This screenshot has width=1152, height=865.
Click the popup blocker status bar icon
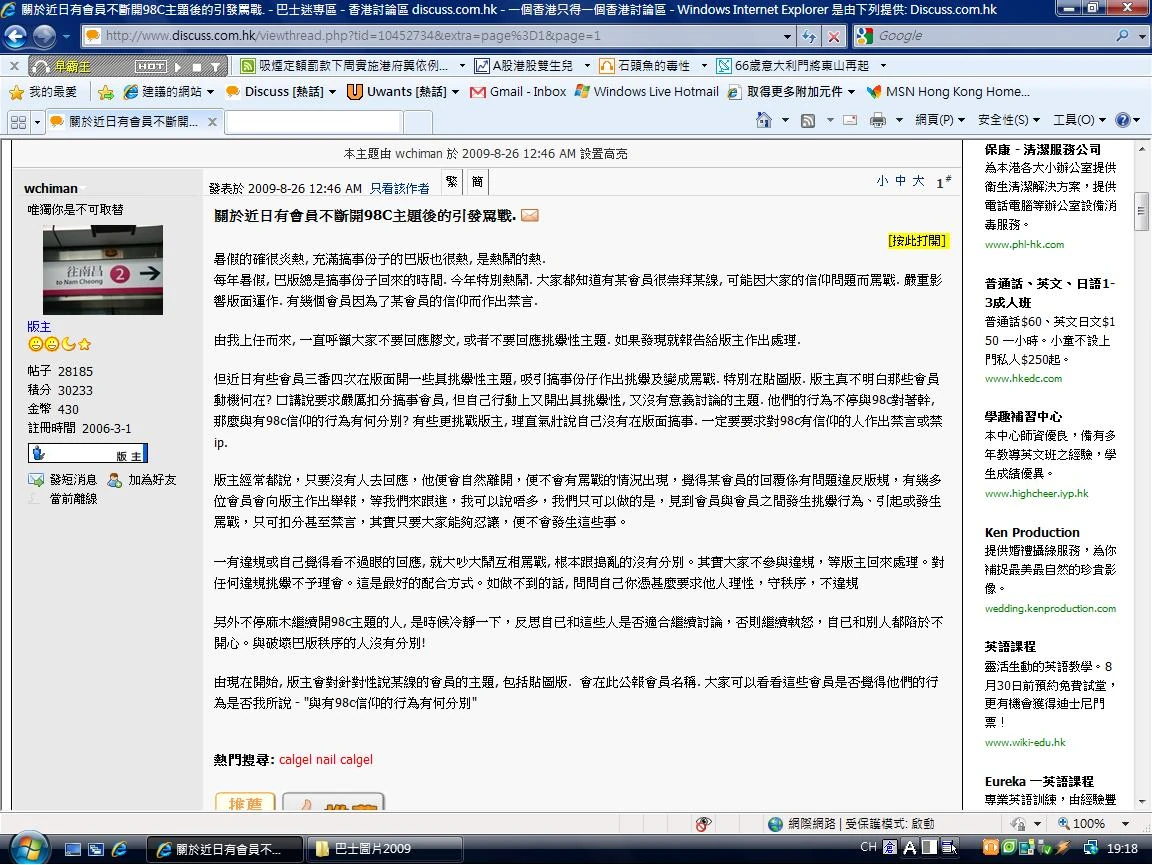tap(703, 824)
